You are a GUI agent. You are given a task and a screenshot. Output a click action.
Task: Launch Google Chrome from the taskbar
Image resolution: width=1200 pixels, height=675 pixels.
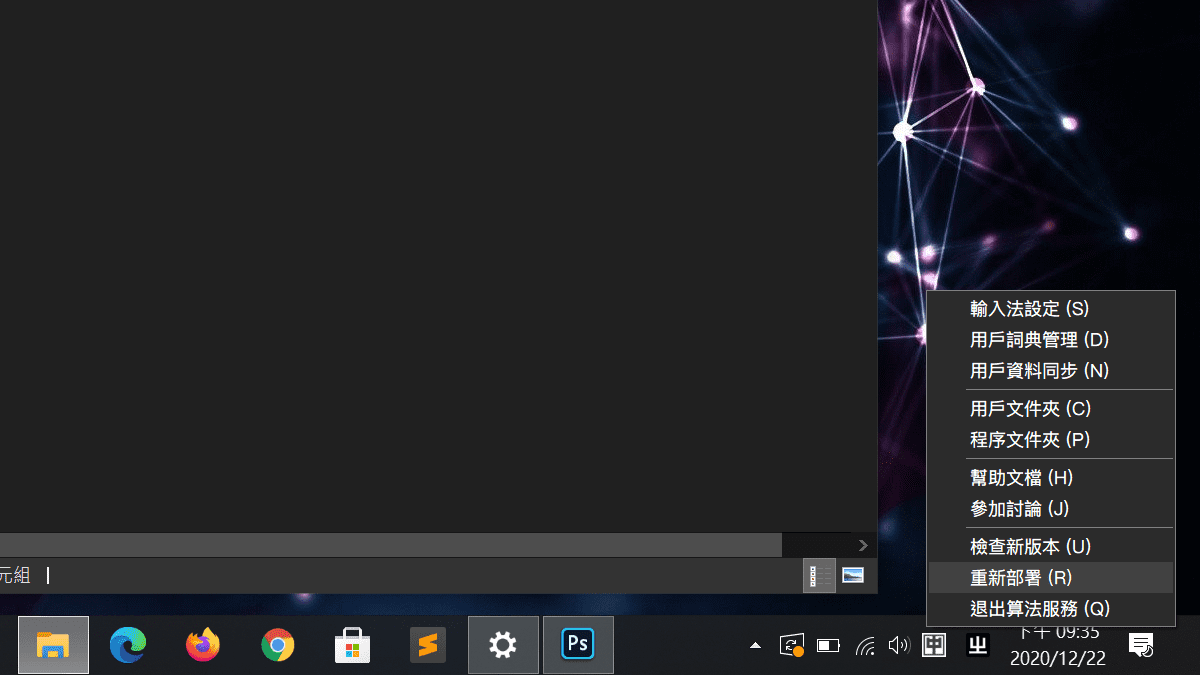(x=278, y=645)
